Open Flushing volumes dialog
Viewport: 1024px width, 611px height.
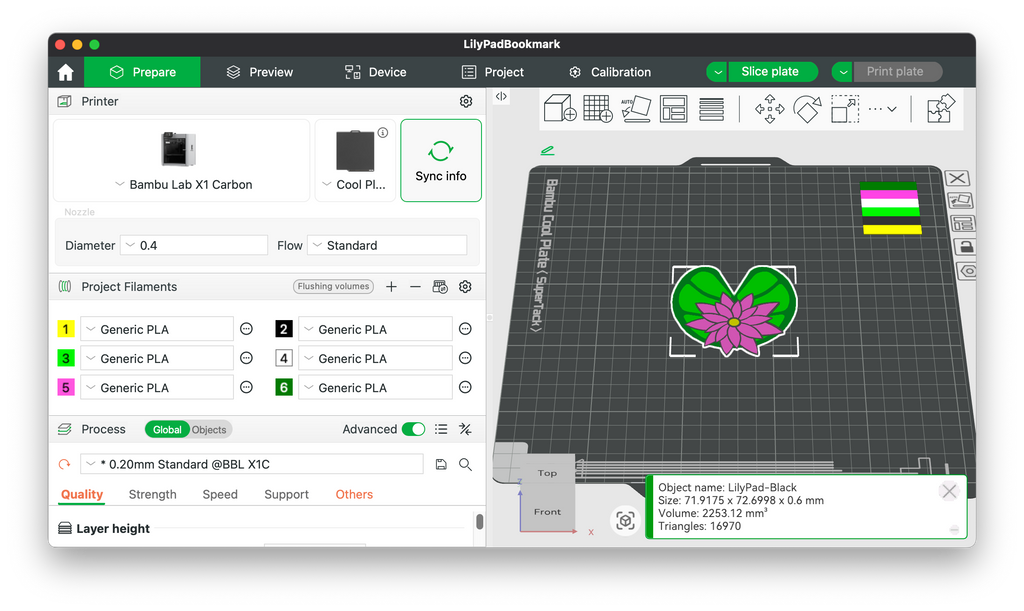pos(333,287)
